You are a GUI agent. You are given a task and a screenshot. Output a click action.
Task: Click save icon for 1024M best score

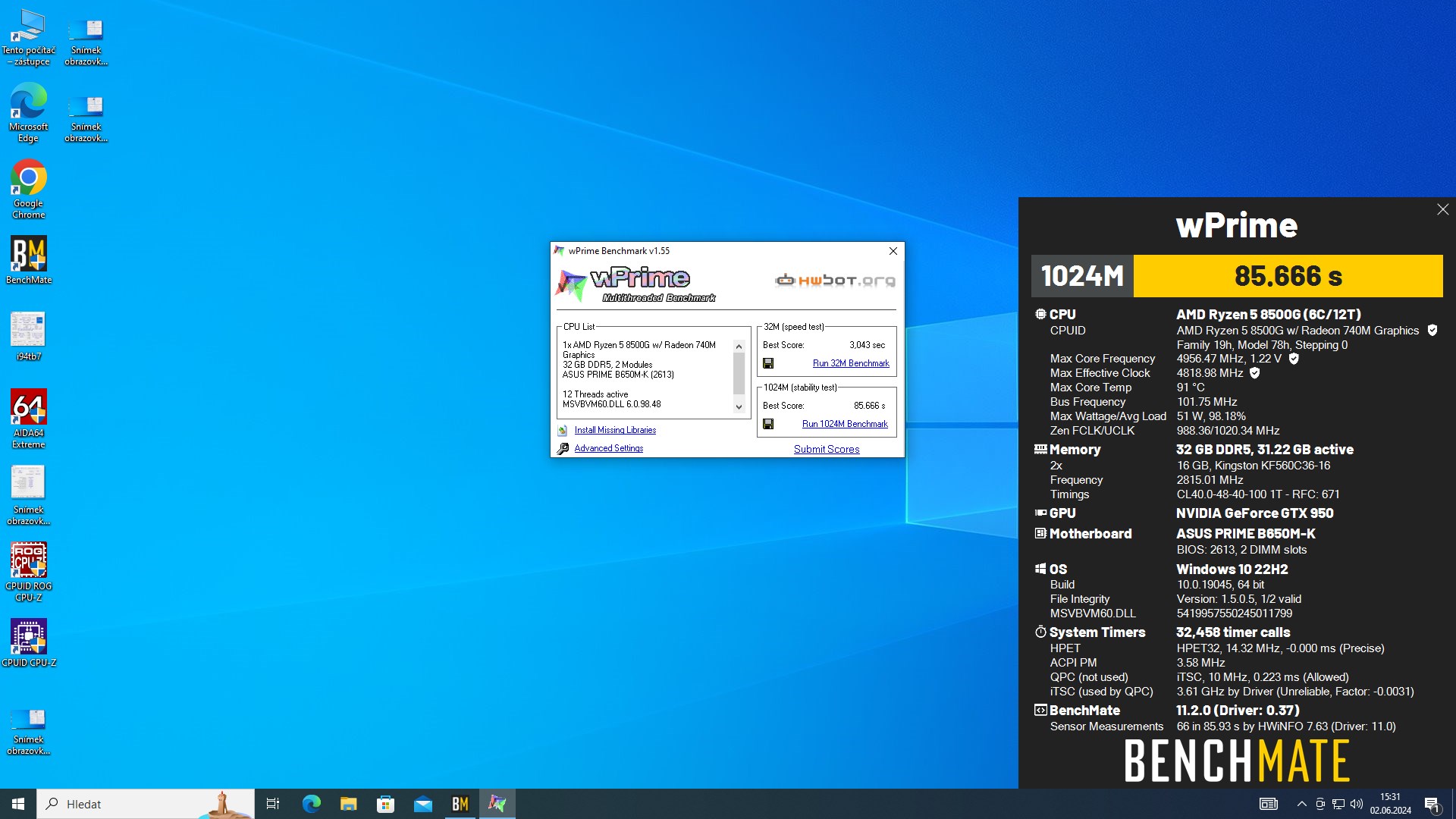tap(768, 424)
